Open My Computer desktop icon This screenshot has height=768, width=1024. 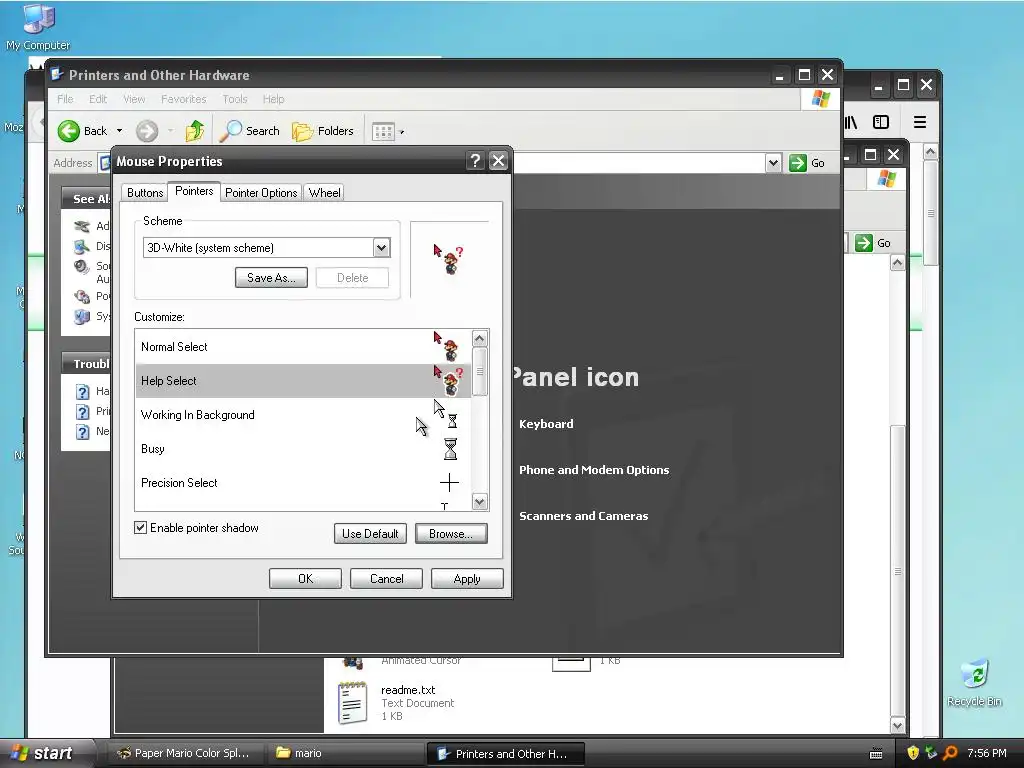[38, 26]
